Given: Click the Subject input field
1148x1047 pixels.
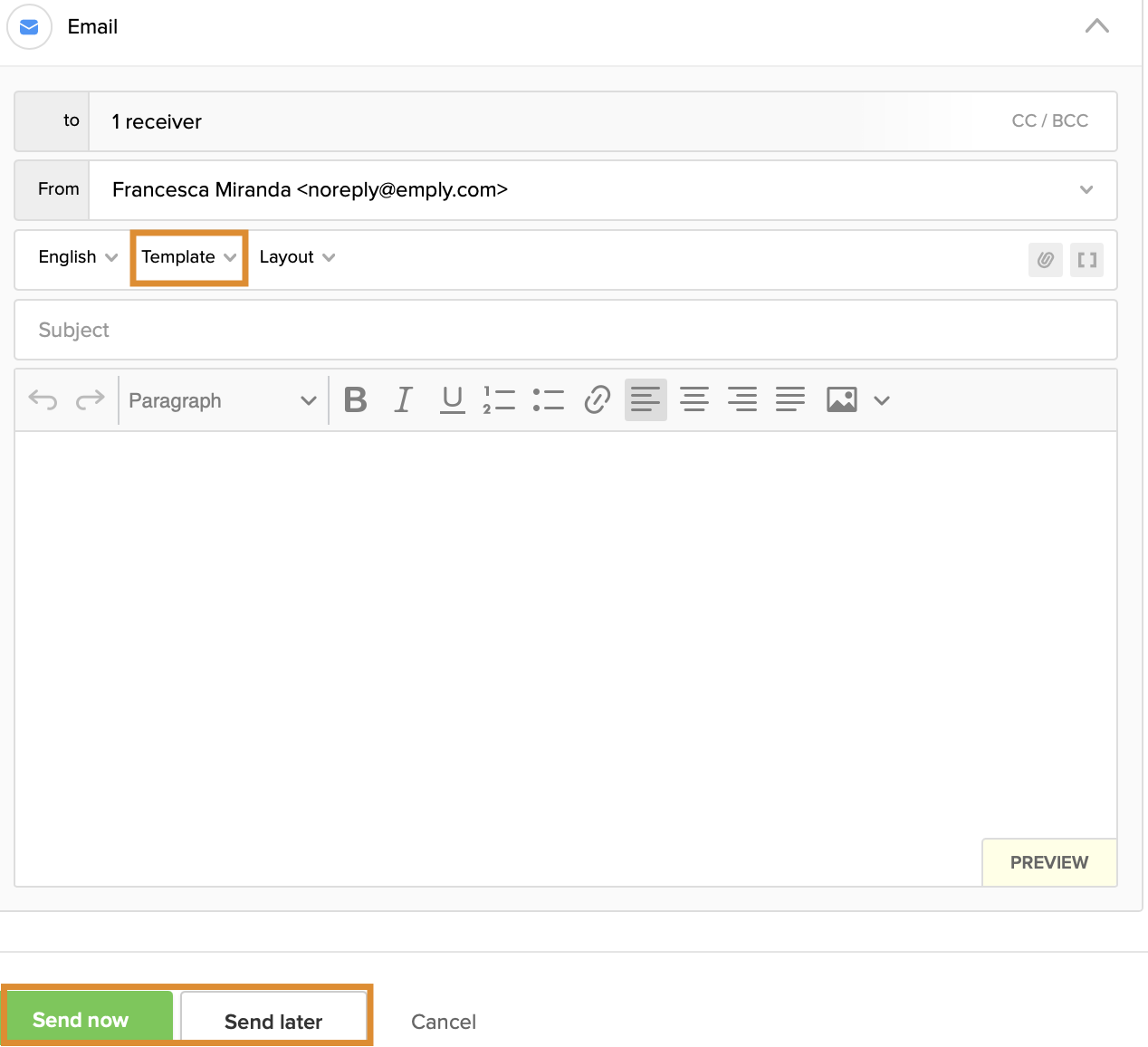Looking at the screenshot, I should pos(362,330).
